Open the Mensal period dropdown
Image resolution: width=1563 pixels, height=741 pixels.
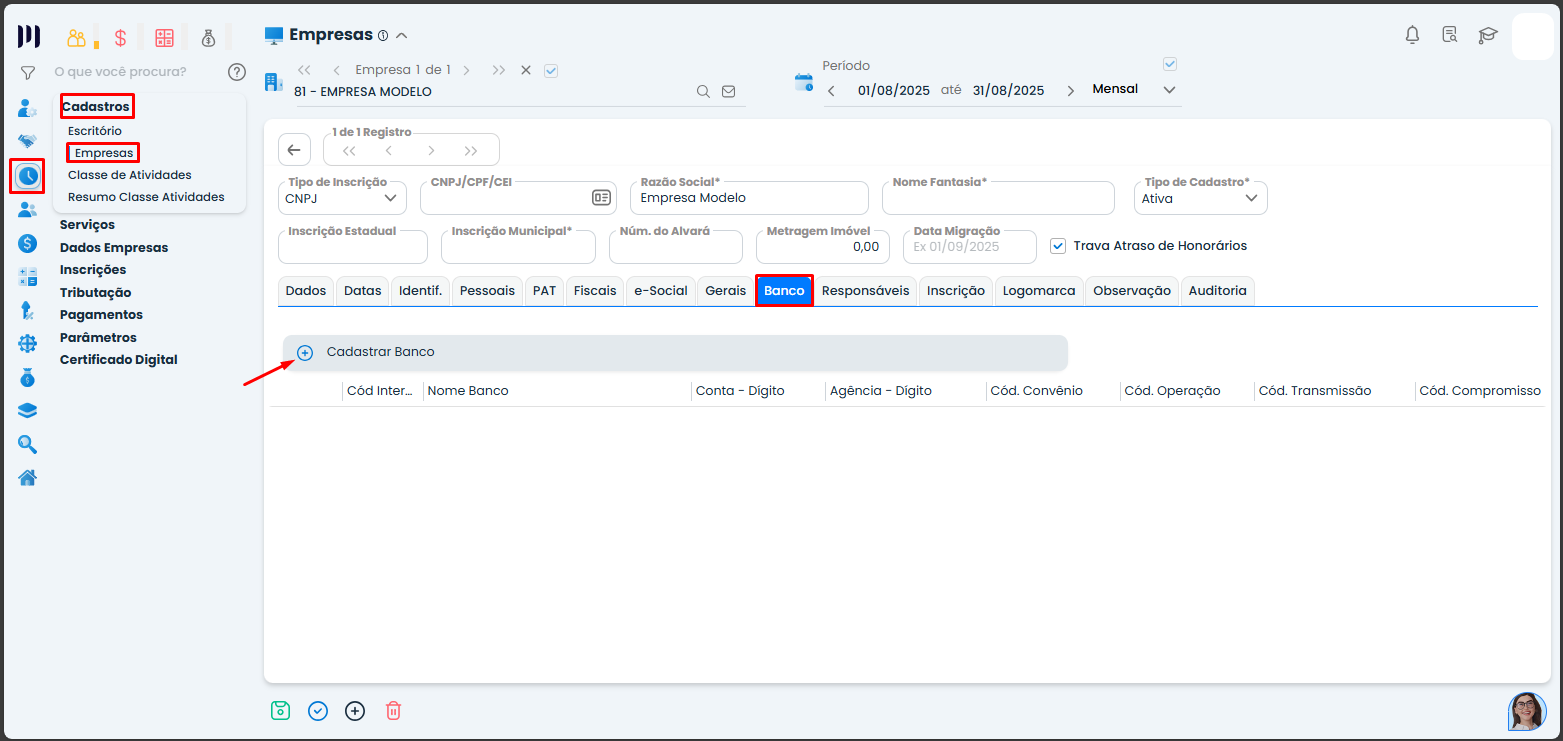[x=1134, y=90]
